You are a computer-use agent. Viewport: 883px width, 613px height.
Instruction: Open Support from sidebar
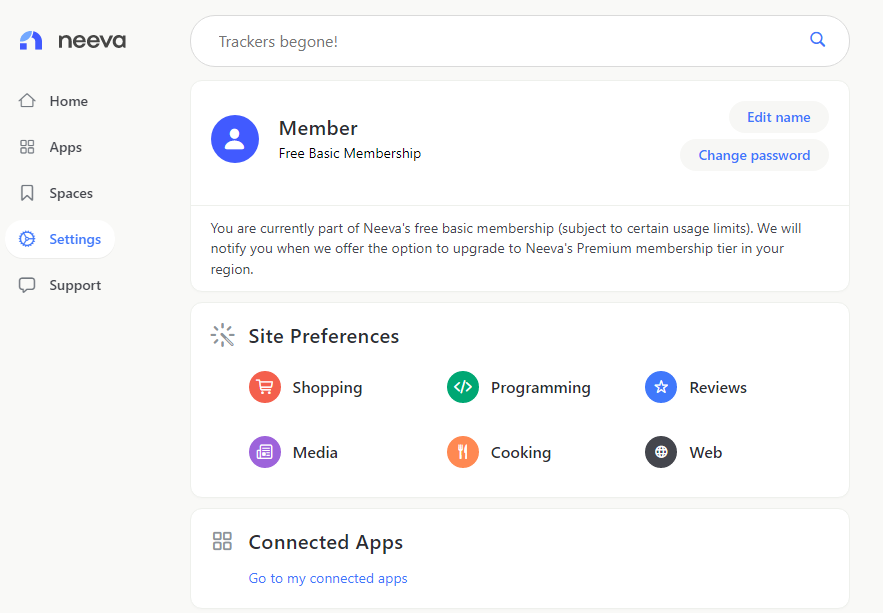60,285
